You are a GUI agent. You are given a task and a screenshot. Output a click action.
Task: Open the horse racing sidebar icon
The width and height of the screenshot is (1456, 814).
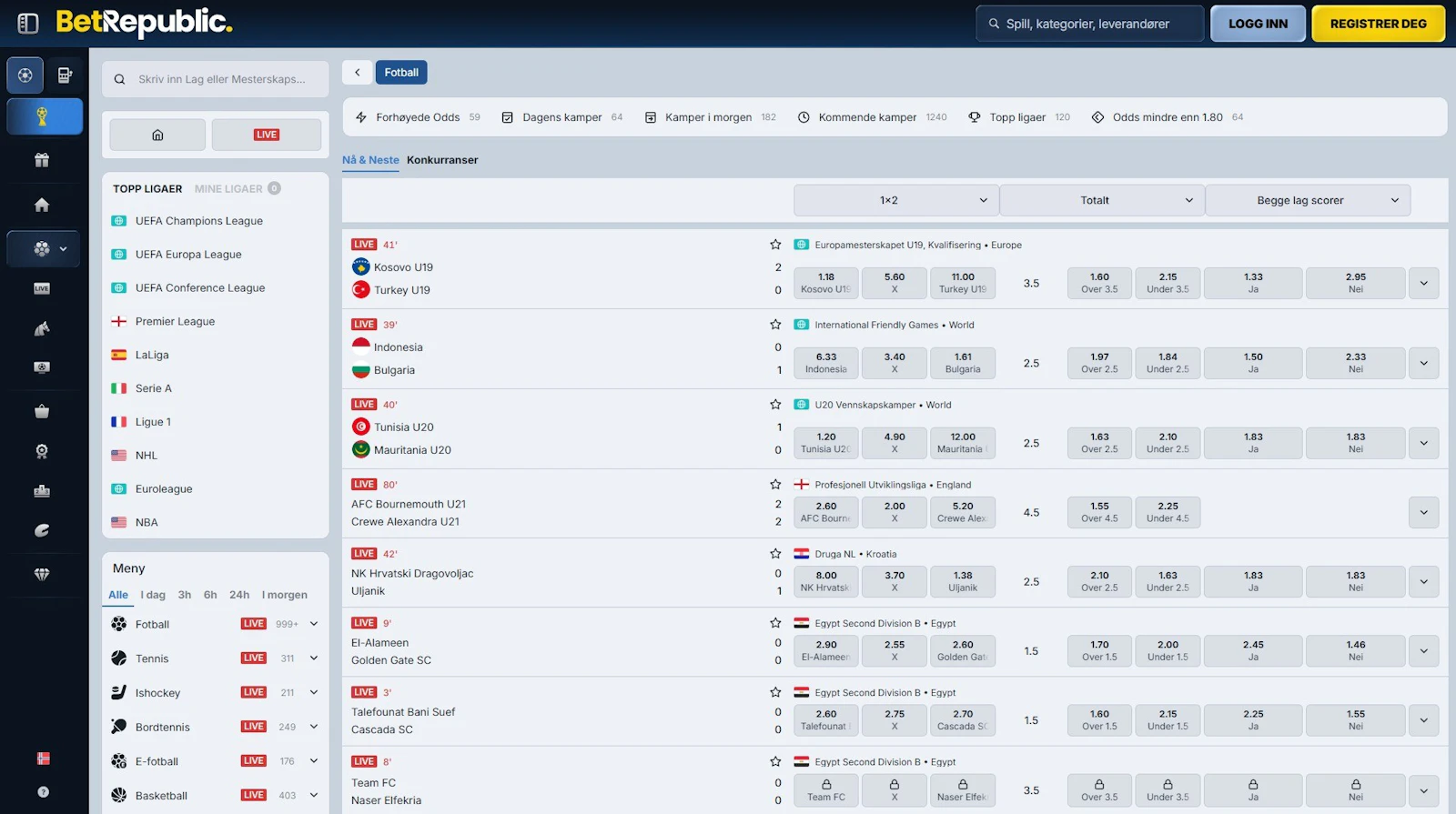(x=42, y=328)
